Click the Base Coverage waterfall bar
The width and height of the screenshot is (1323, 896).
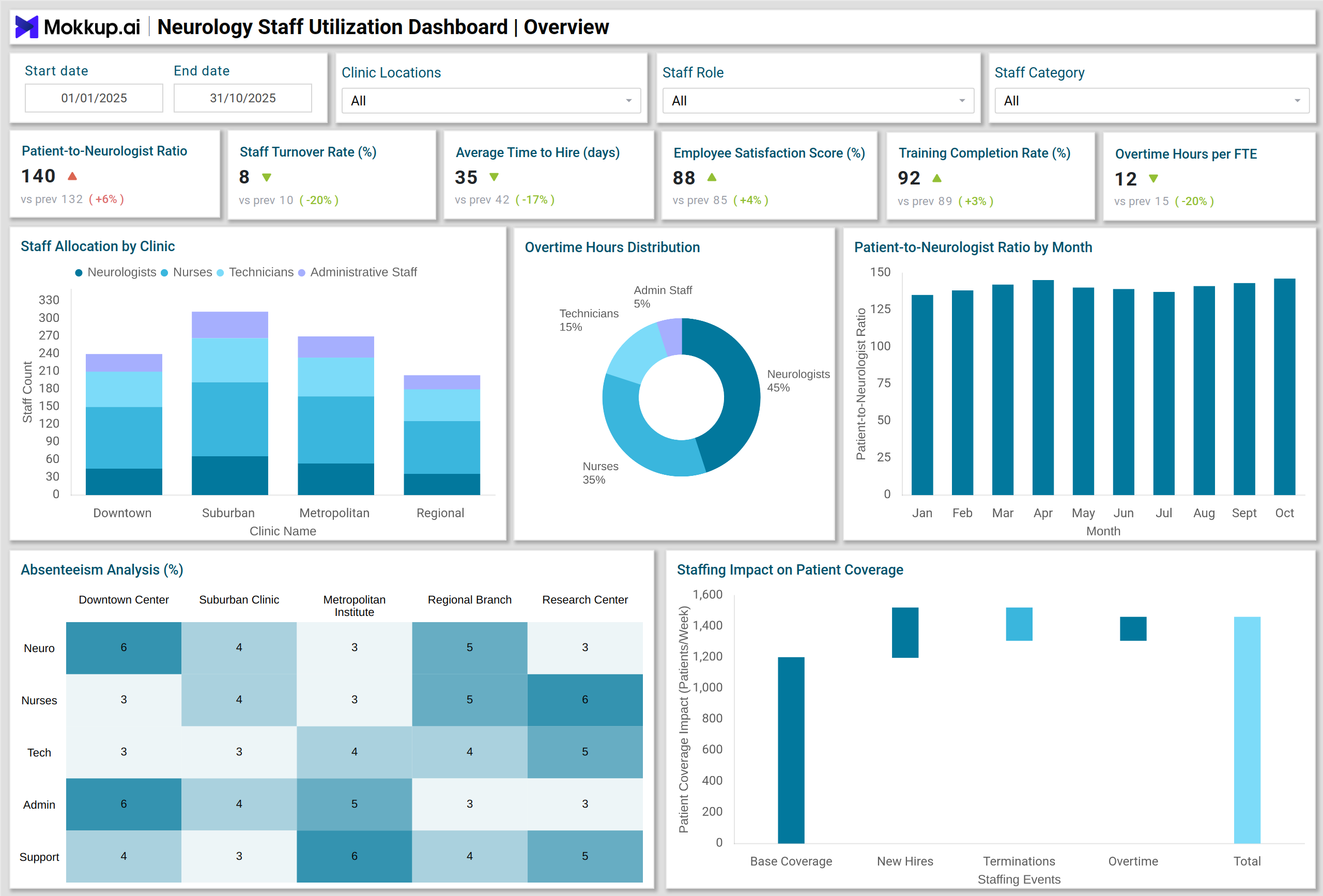[x=791, y=750]
